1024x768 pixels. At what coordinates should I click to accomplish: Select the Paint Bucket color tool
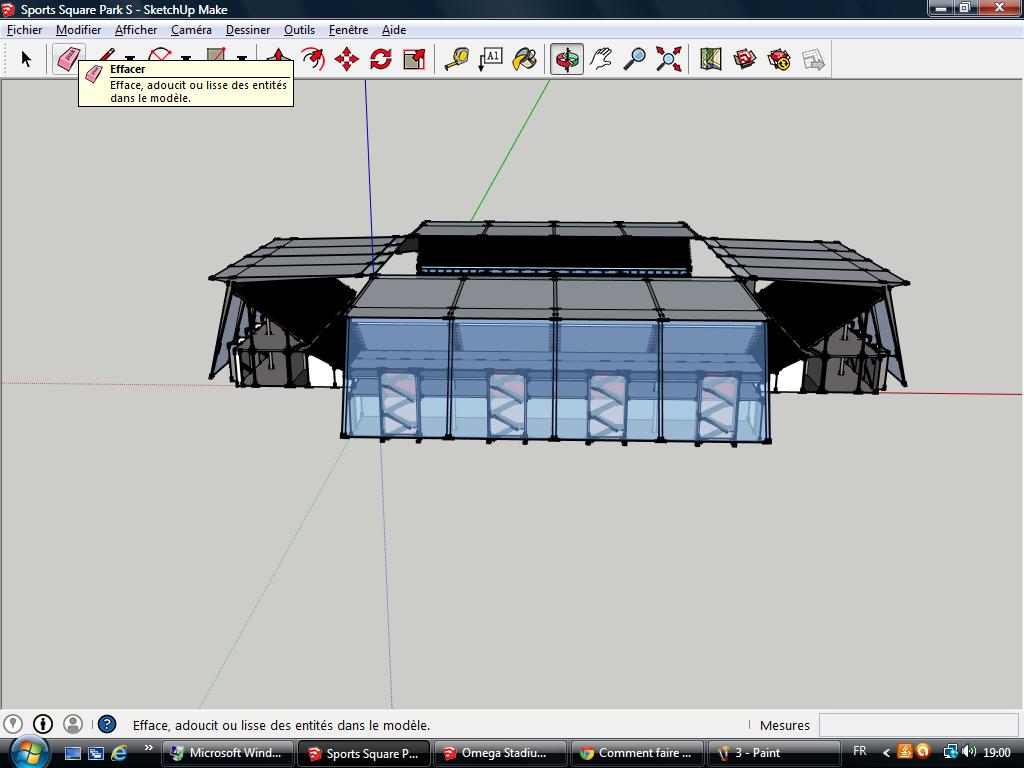[525, 59]
